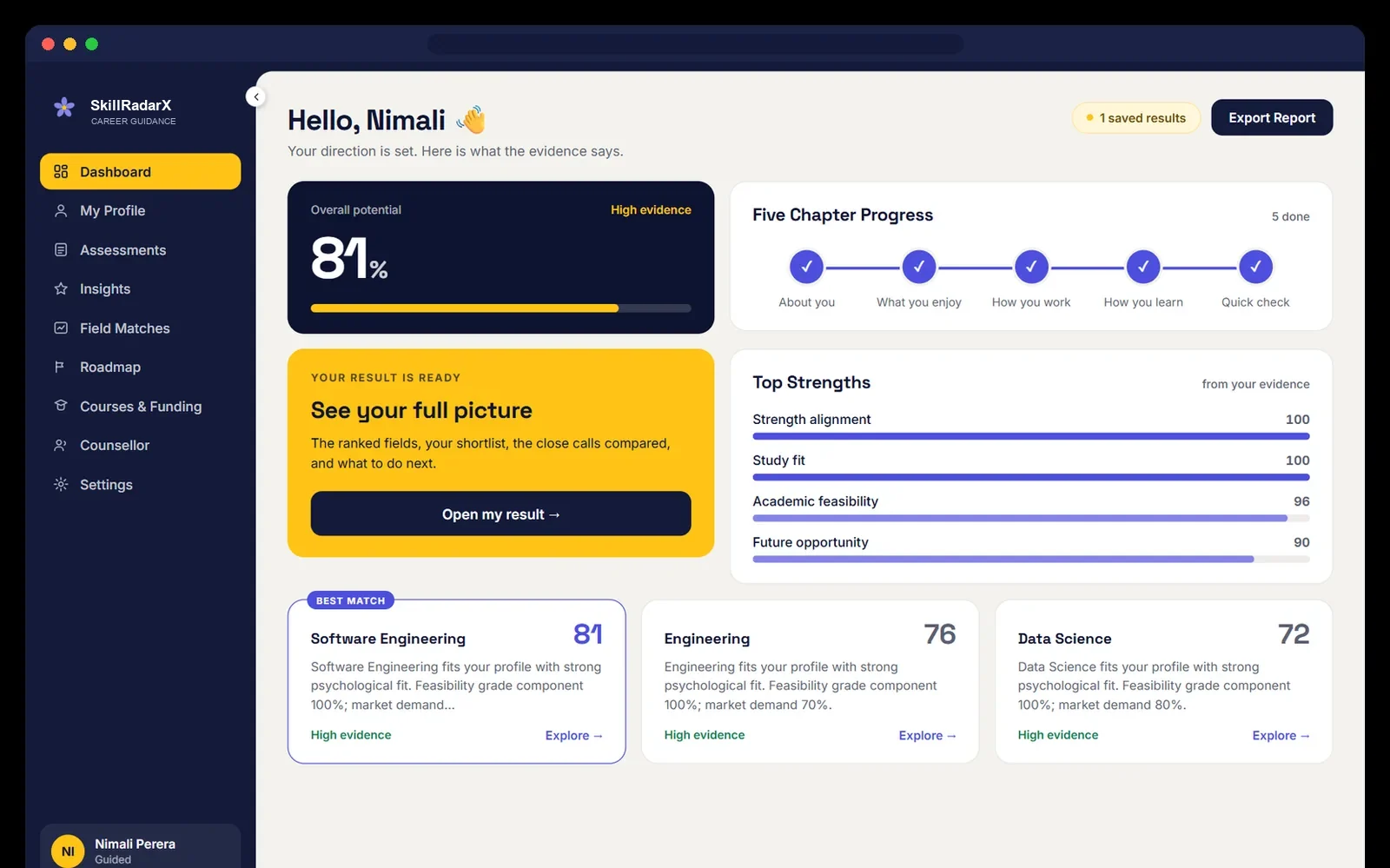
Task: Open Courses & Funding page
Action: pyautogui.click(x=141, y=406)
